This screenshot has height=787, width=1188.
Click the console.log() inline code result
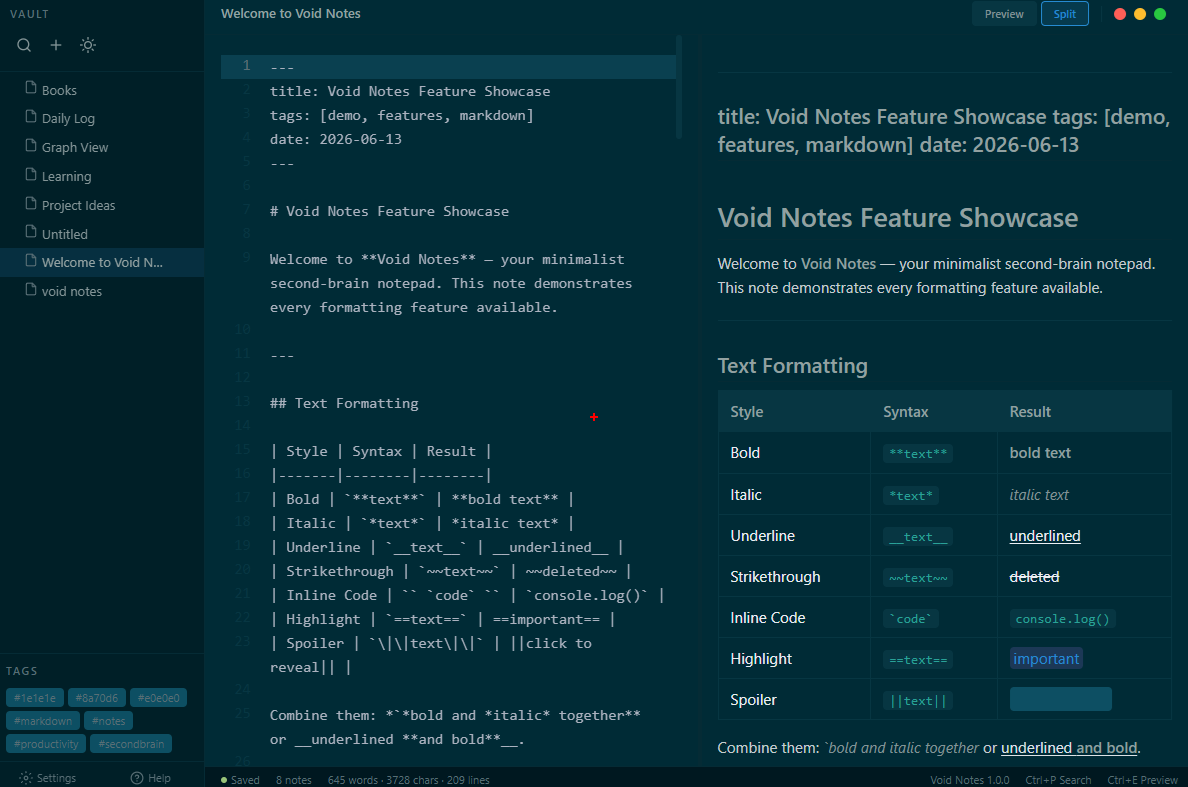pyautogui.click(x=1062, y=619)
